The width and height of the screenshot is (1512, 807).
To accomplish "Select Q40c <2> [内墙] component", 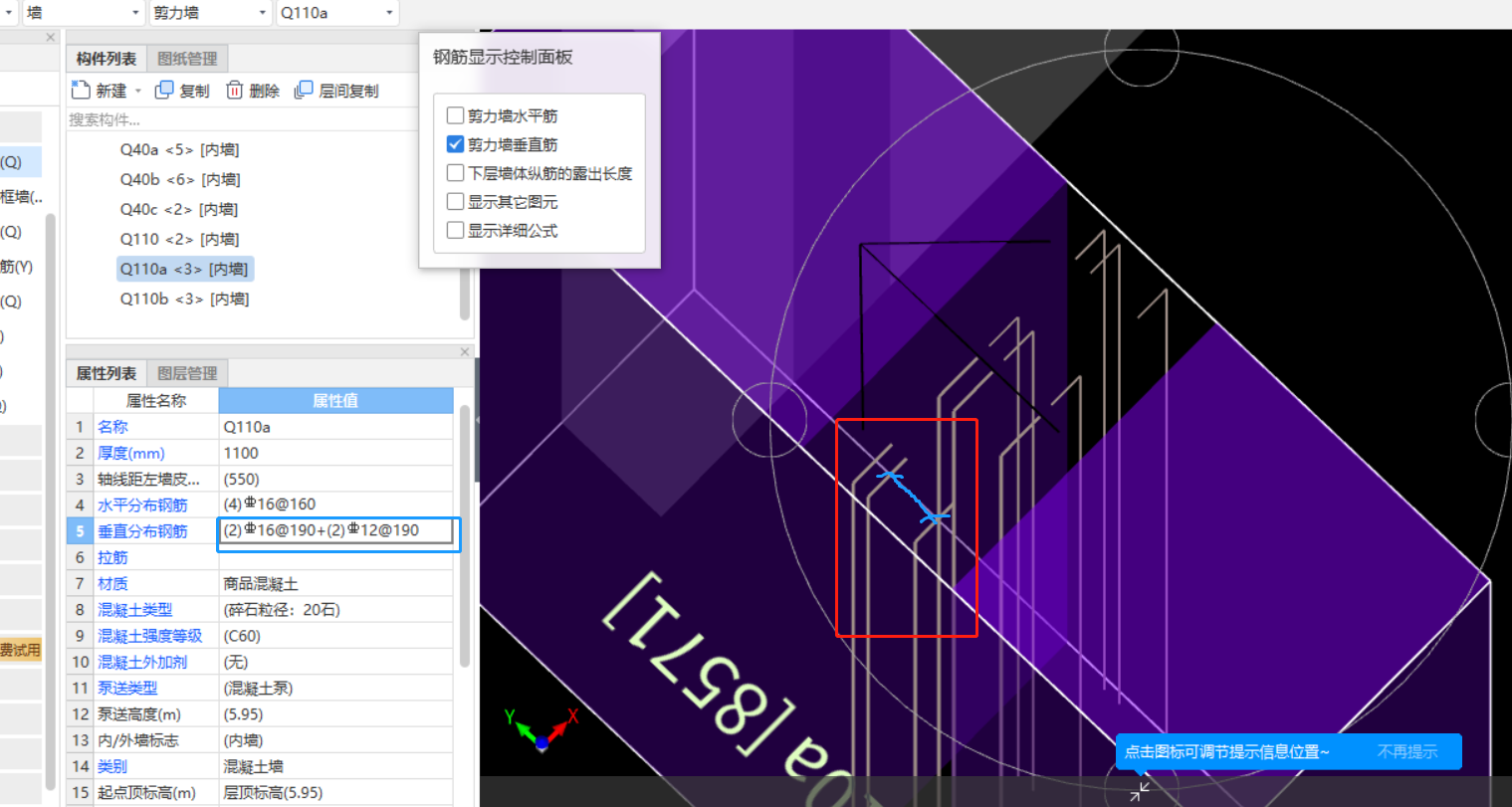I will [179, 209].
